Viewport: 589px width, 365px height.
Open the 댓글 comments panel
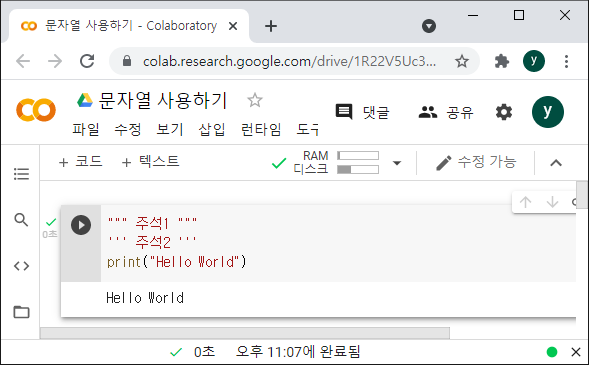pyautogui.click(x=362, y=112)
